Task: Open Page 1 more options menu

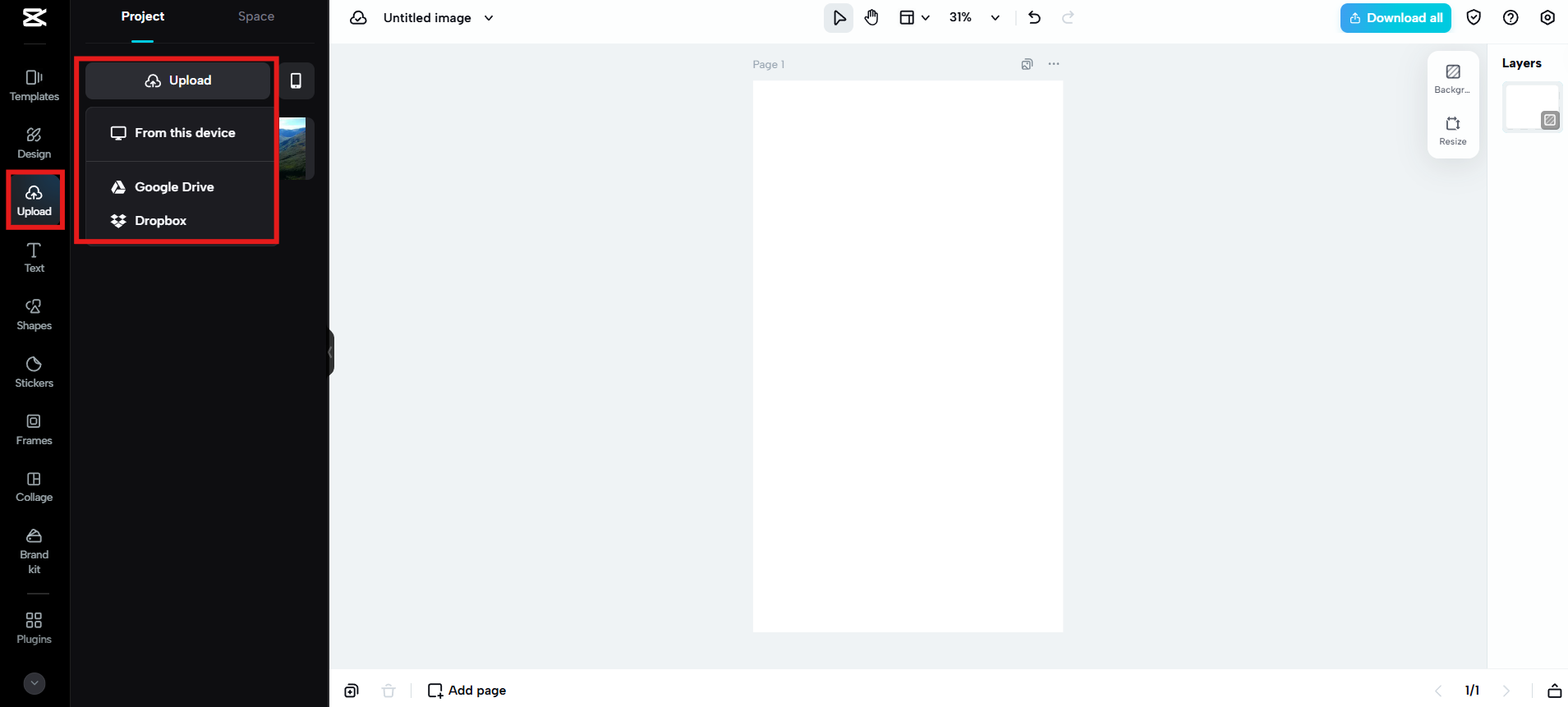Action: [x=1054, y=64]
